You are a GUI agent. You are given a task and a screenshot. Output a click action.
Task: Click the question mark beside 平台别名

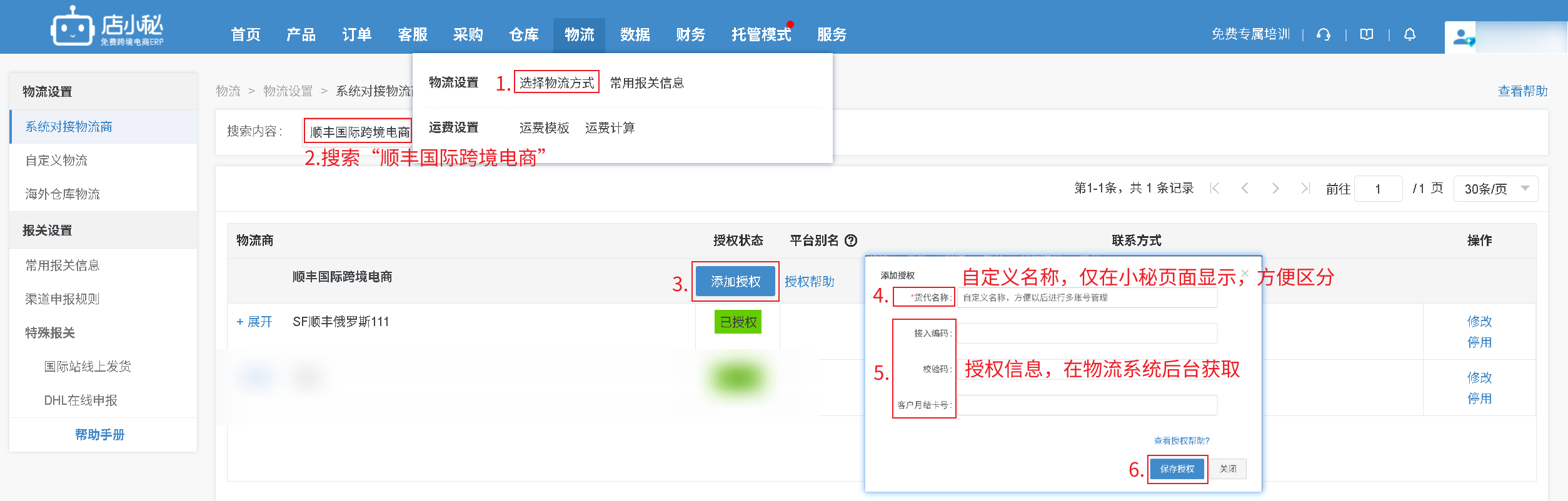pos(851,241)
